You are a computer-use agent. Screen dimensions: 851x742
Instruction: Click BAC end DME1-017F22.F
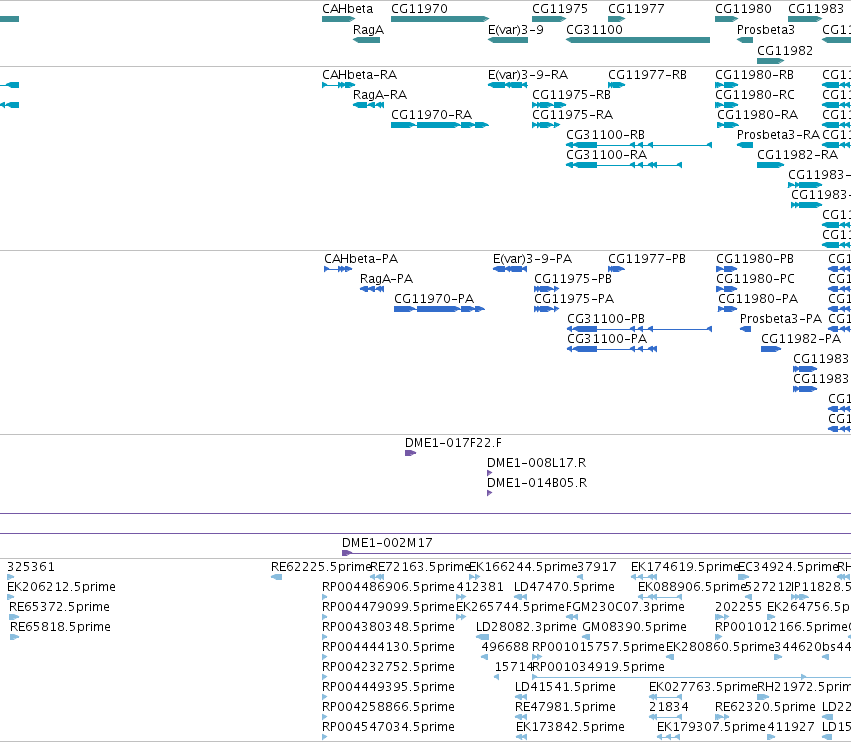tap(410, 453)
